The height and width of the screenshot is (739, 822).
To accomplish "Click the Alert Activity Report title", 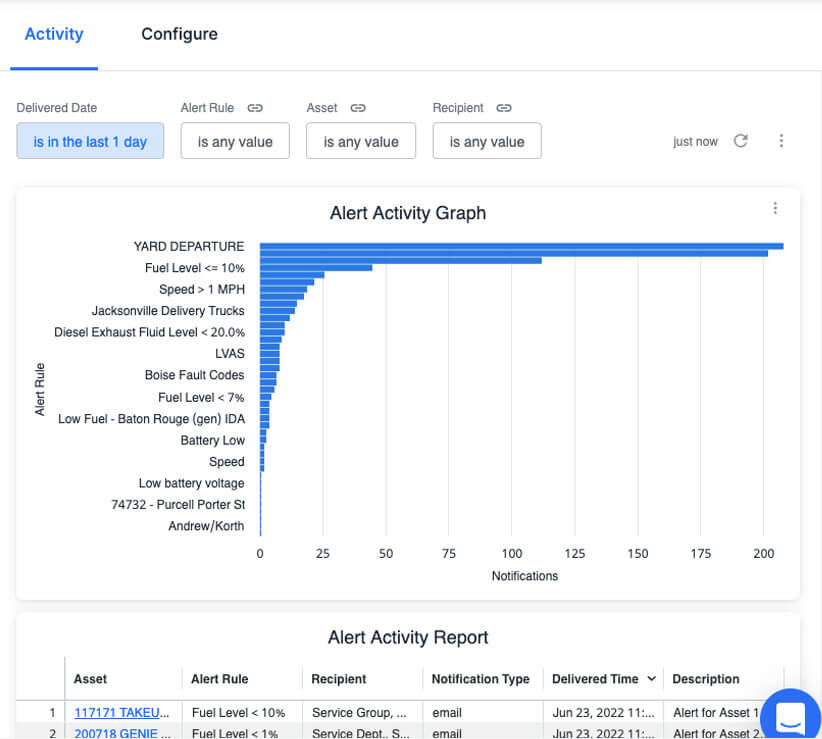I will pos(408,637).
